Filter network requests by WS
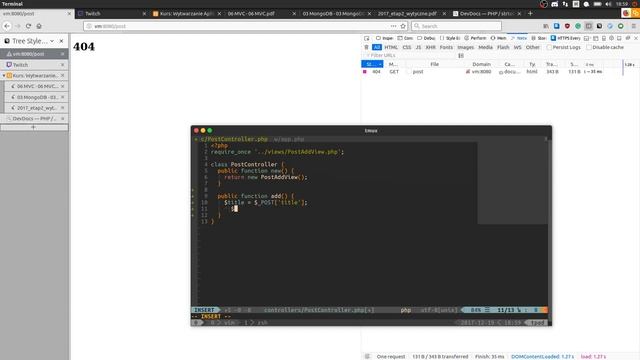Viewport: 640px width, 360px height. click(x=518, y=47)
